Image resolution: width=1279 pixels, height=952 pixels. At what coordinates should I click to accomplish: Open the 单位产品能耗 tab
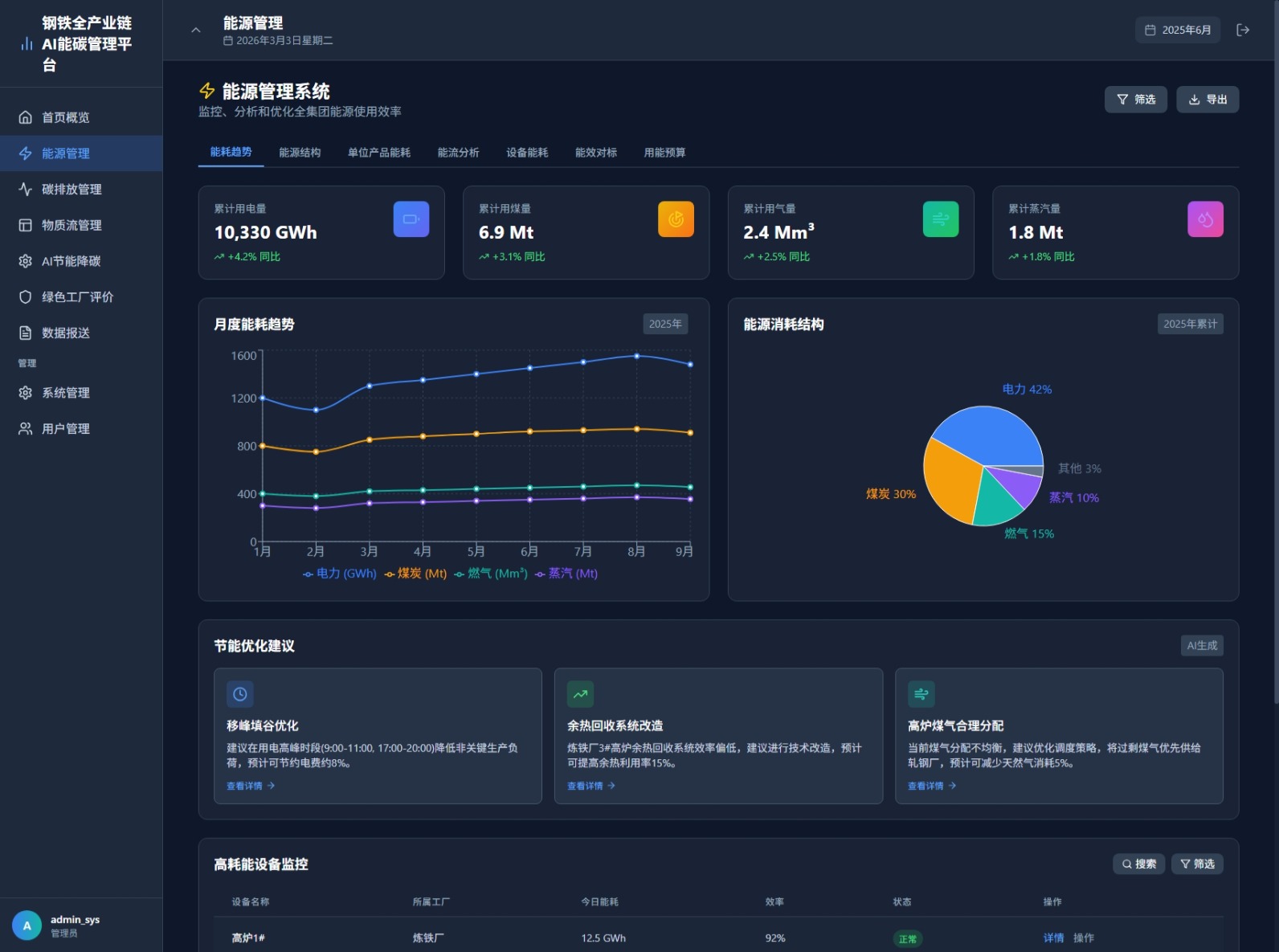point(379,153)
